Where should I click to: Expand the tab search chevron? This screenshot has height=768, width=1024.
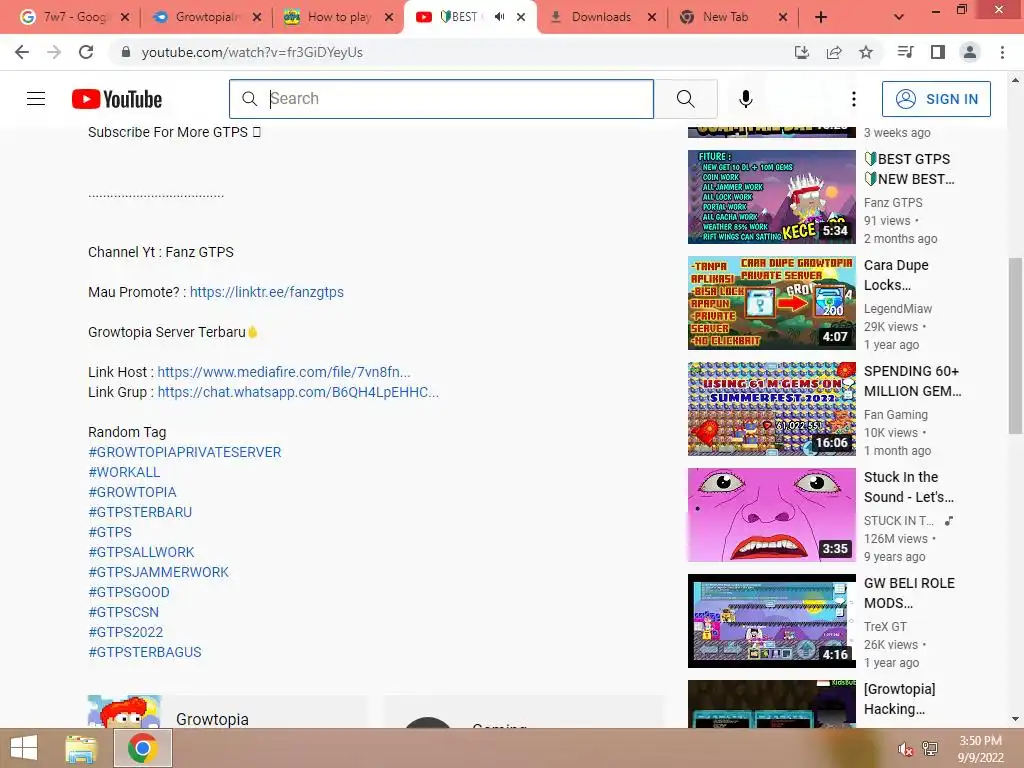click(x=899, y=17)
